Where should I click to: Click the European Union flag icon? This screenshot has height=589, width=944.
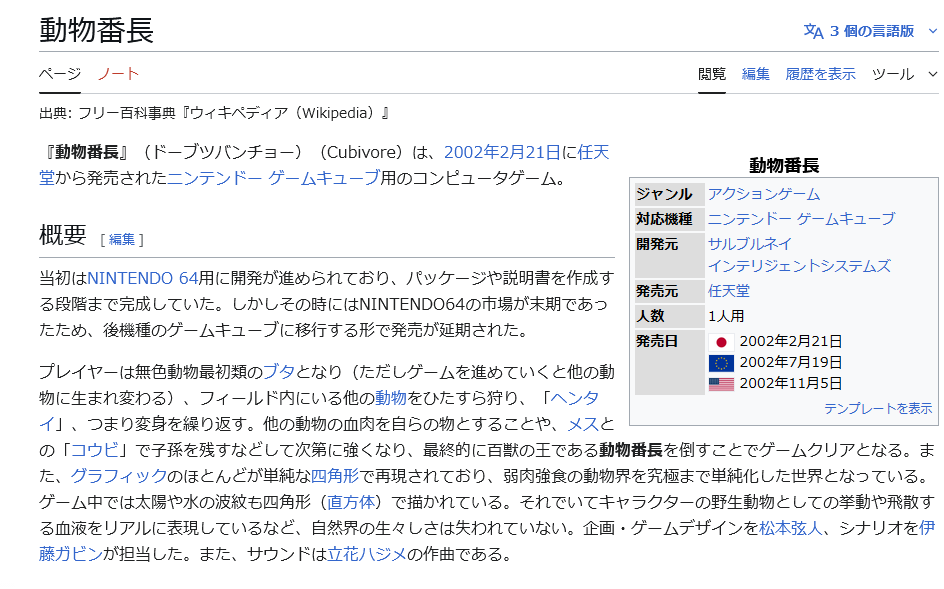pyautogui.click(x=720, y=363)
